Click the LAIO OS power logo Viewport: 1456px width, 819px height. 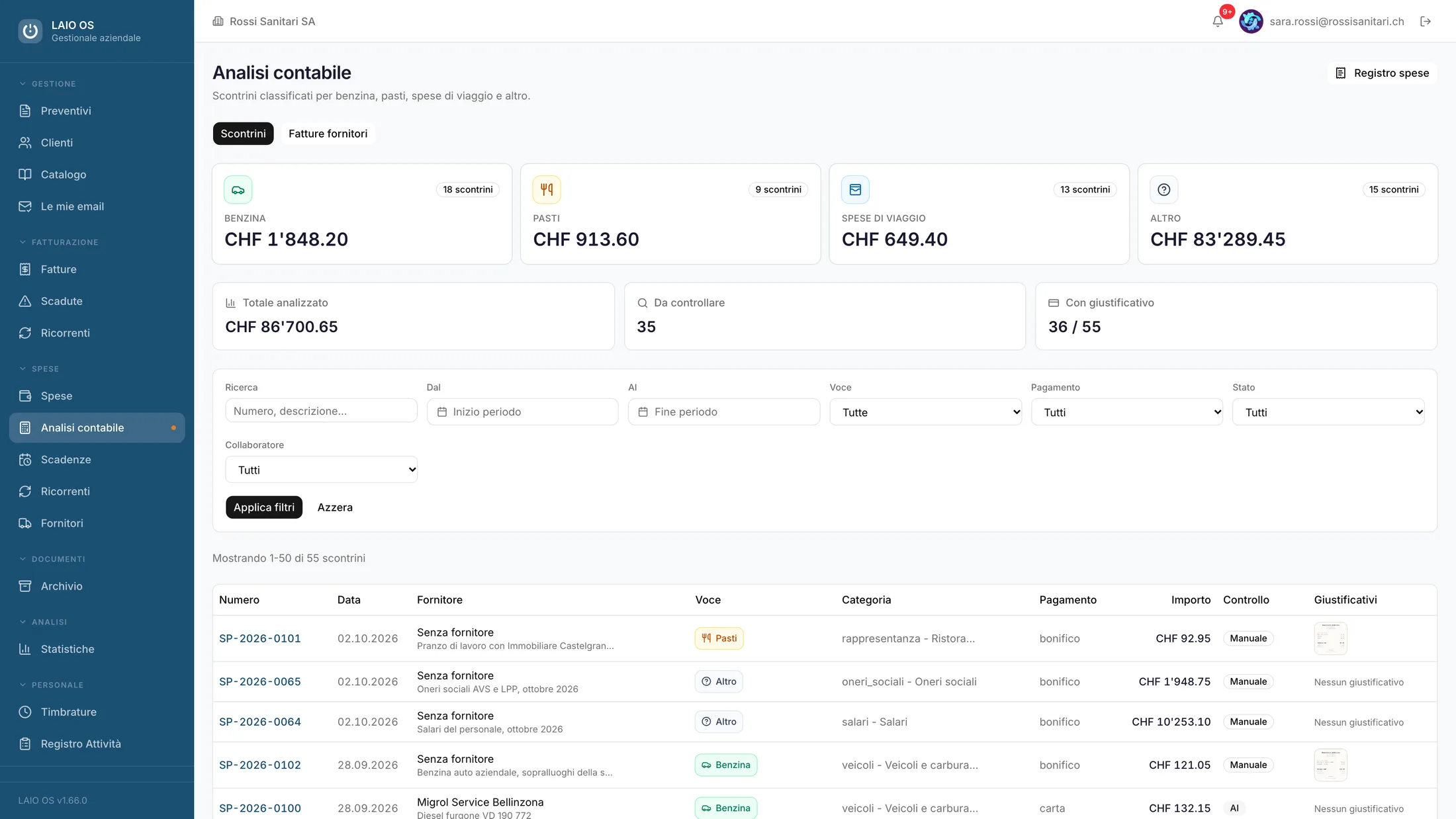(x=30, y=31)
